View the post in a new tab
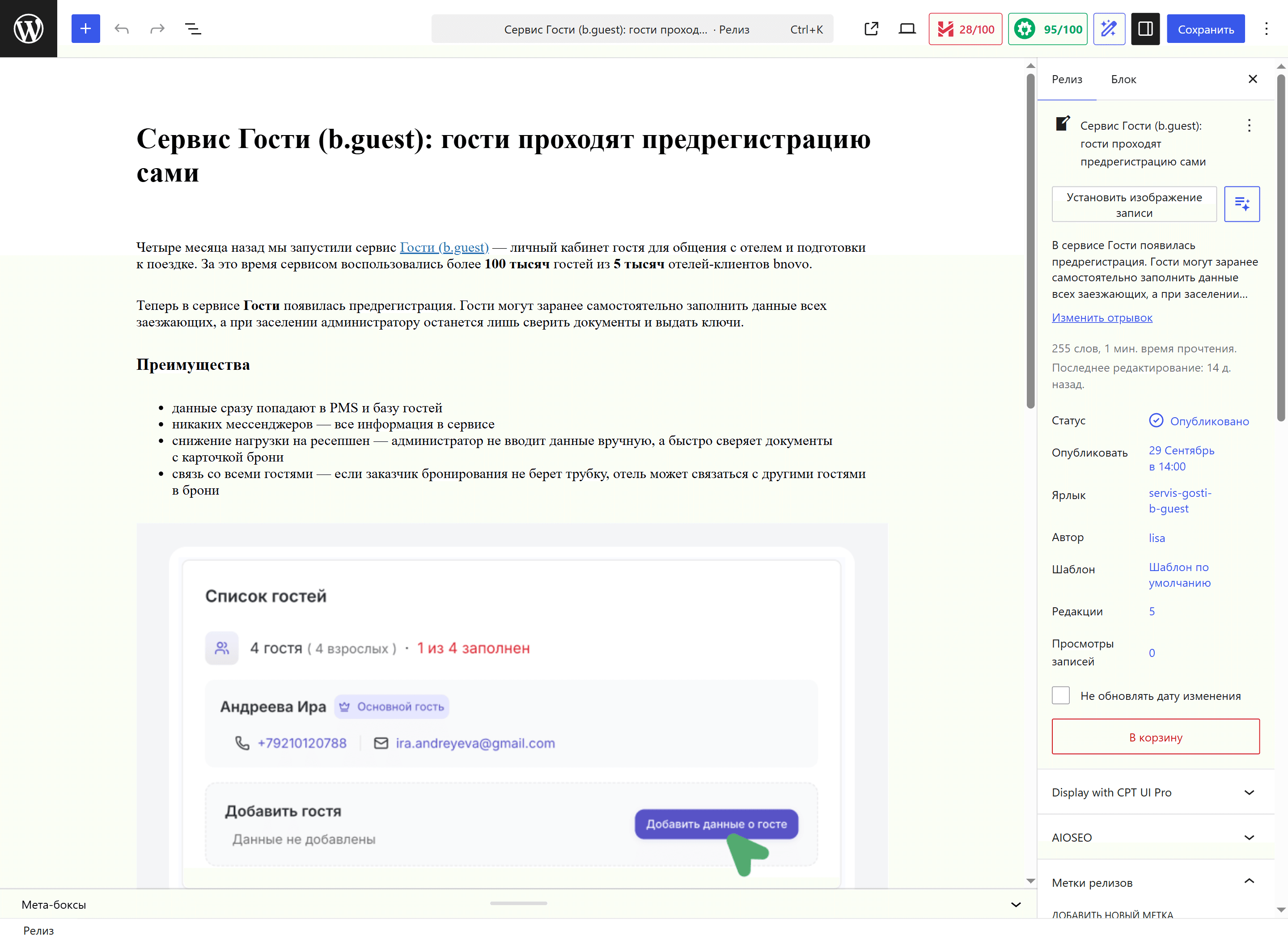 click(x=871, y=29)
